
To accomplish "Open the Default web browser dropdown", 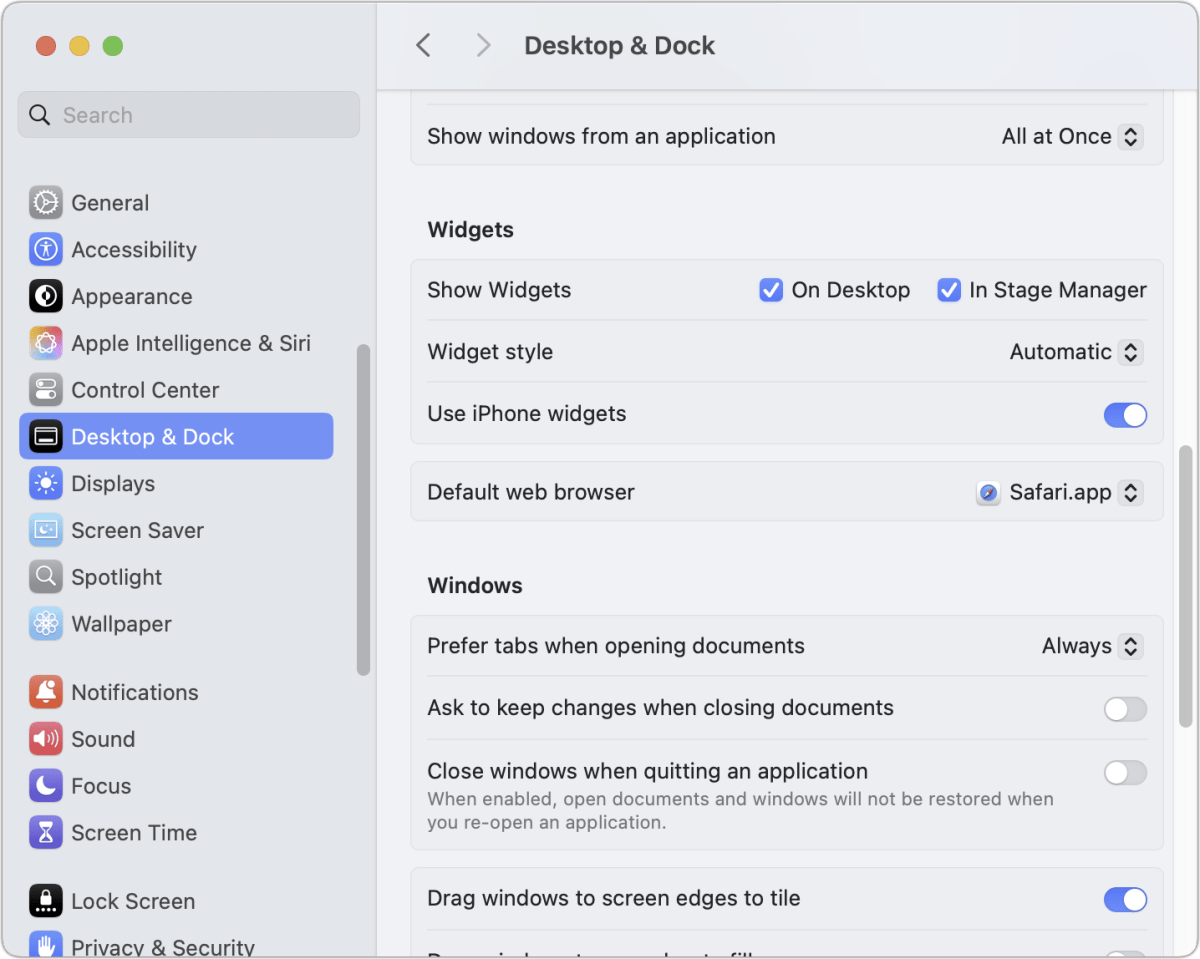I will [x=1131, y=492].
